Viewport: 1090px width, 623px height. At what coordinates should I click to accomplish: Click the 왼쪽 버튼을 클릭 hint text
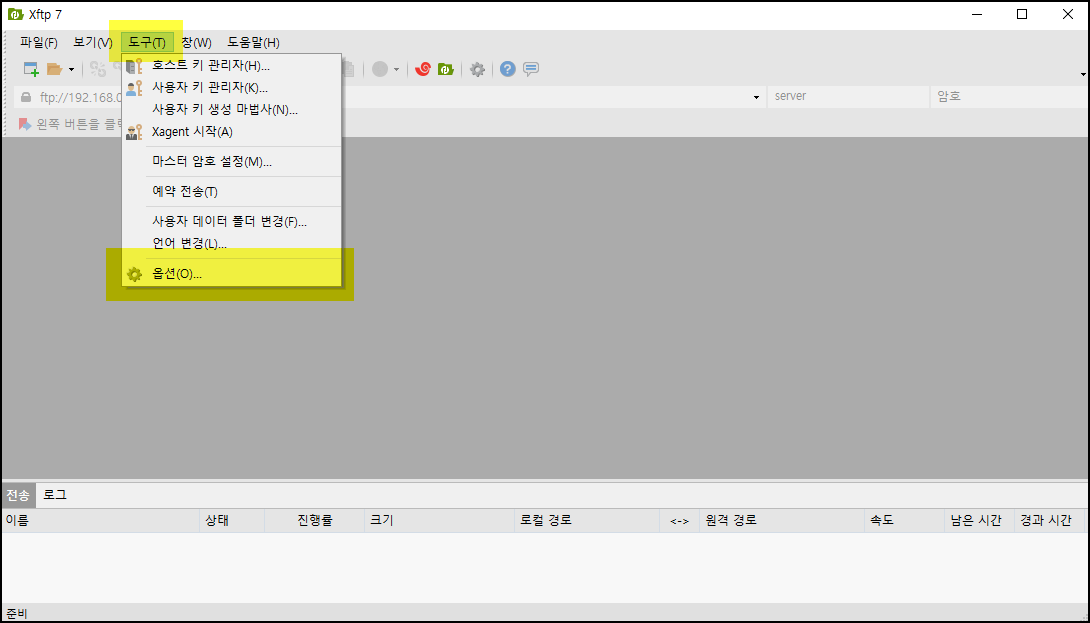point(80,124)
